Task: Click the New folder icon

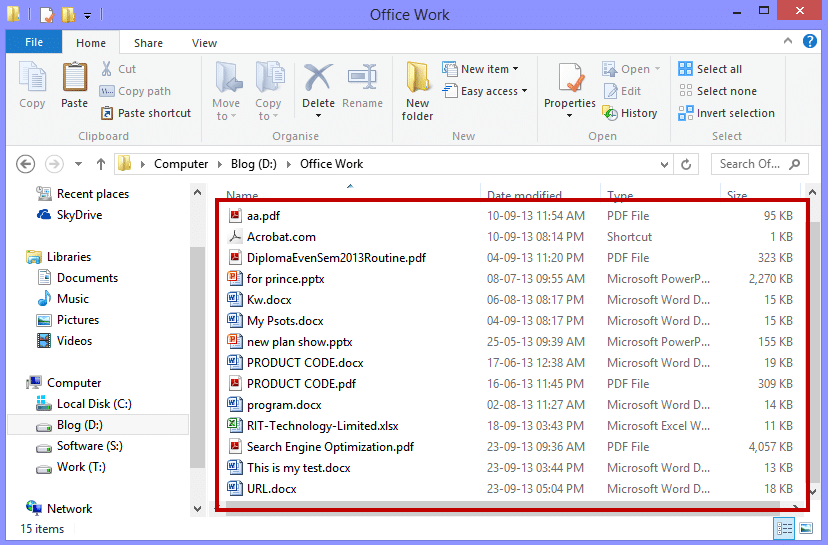Action: point(418,90)
